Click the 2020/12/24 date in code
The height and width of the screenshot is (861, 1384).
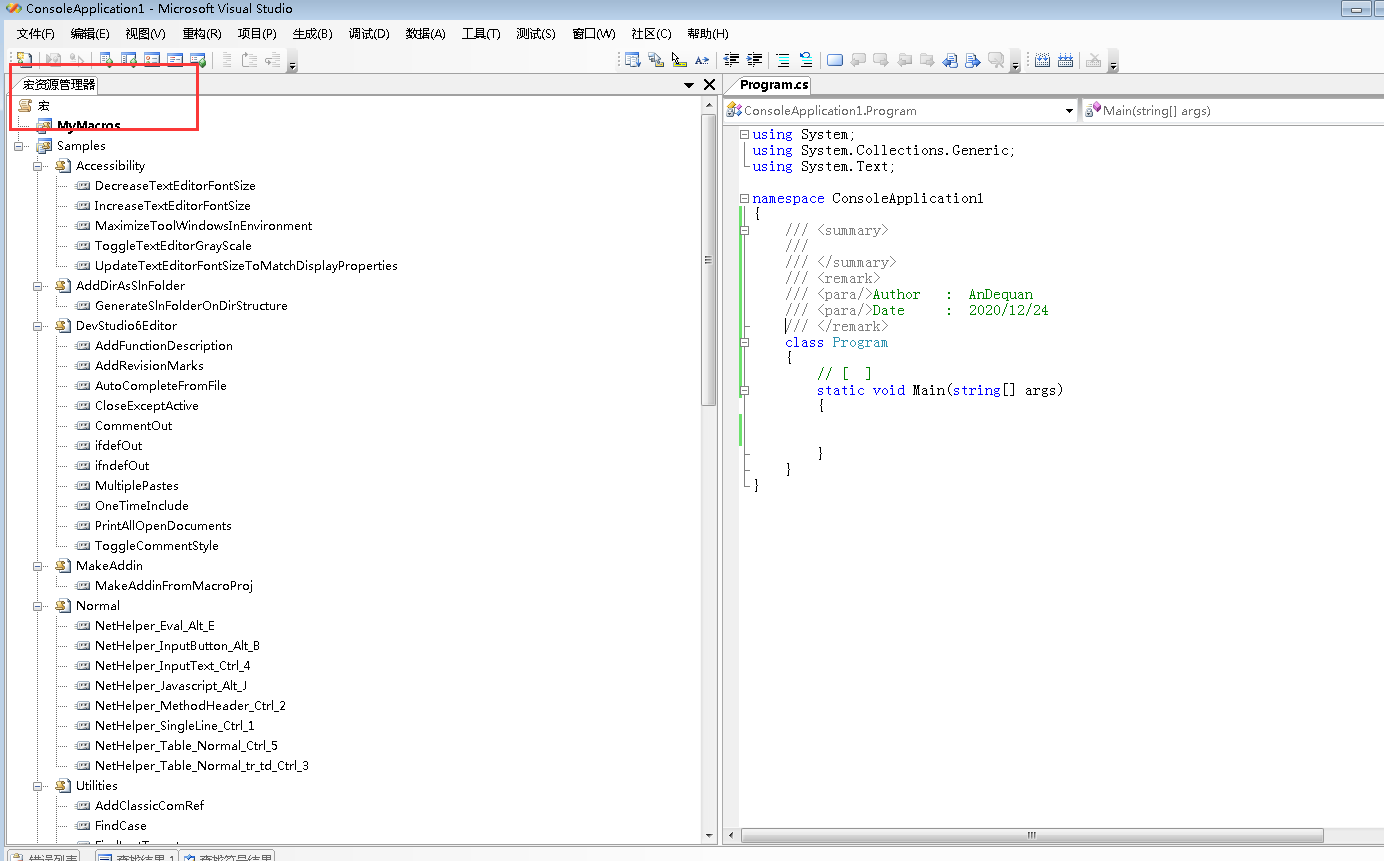1009,310
